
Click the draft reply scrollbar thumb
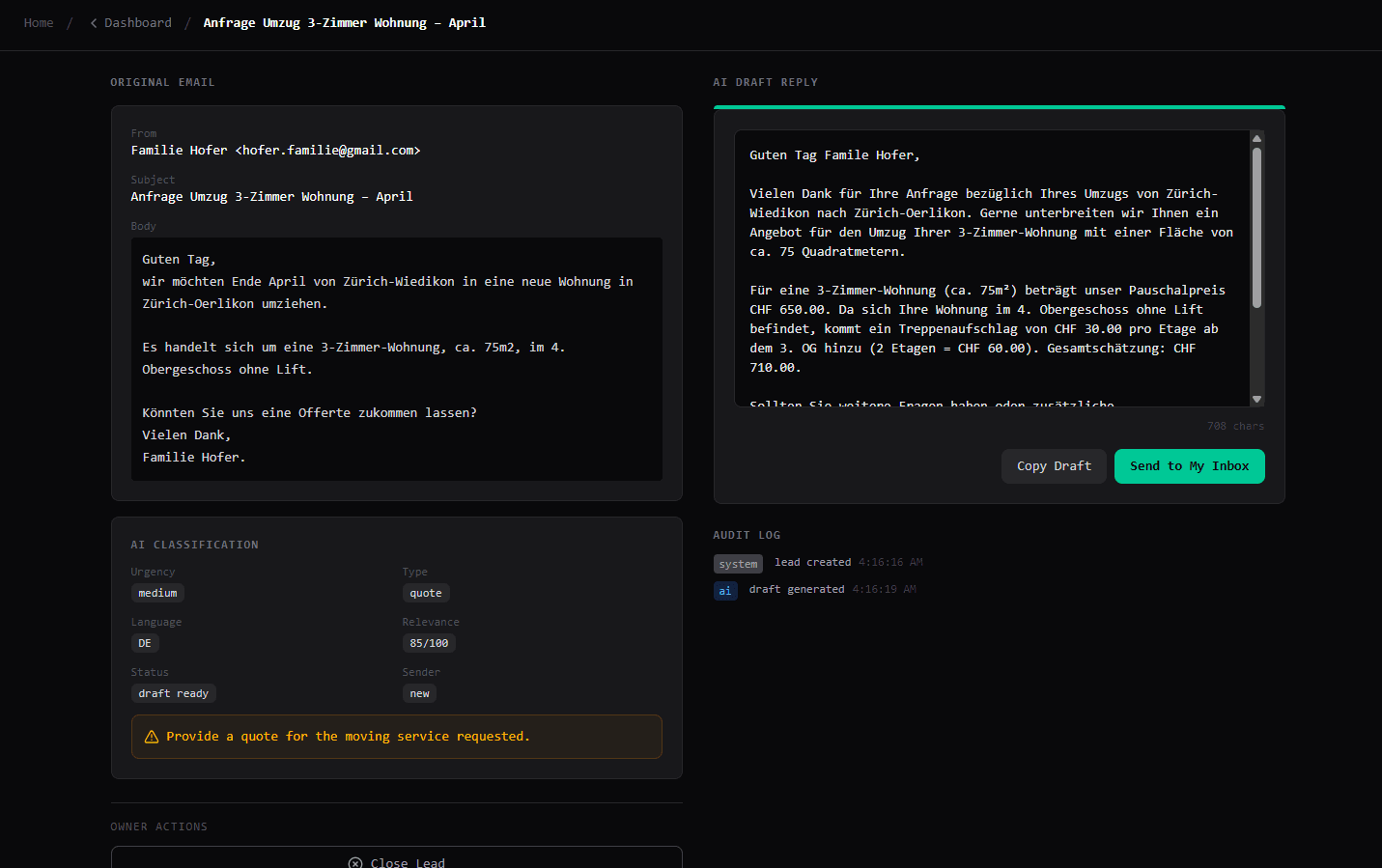click(x=1256, y=227)
